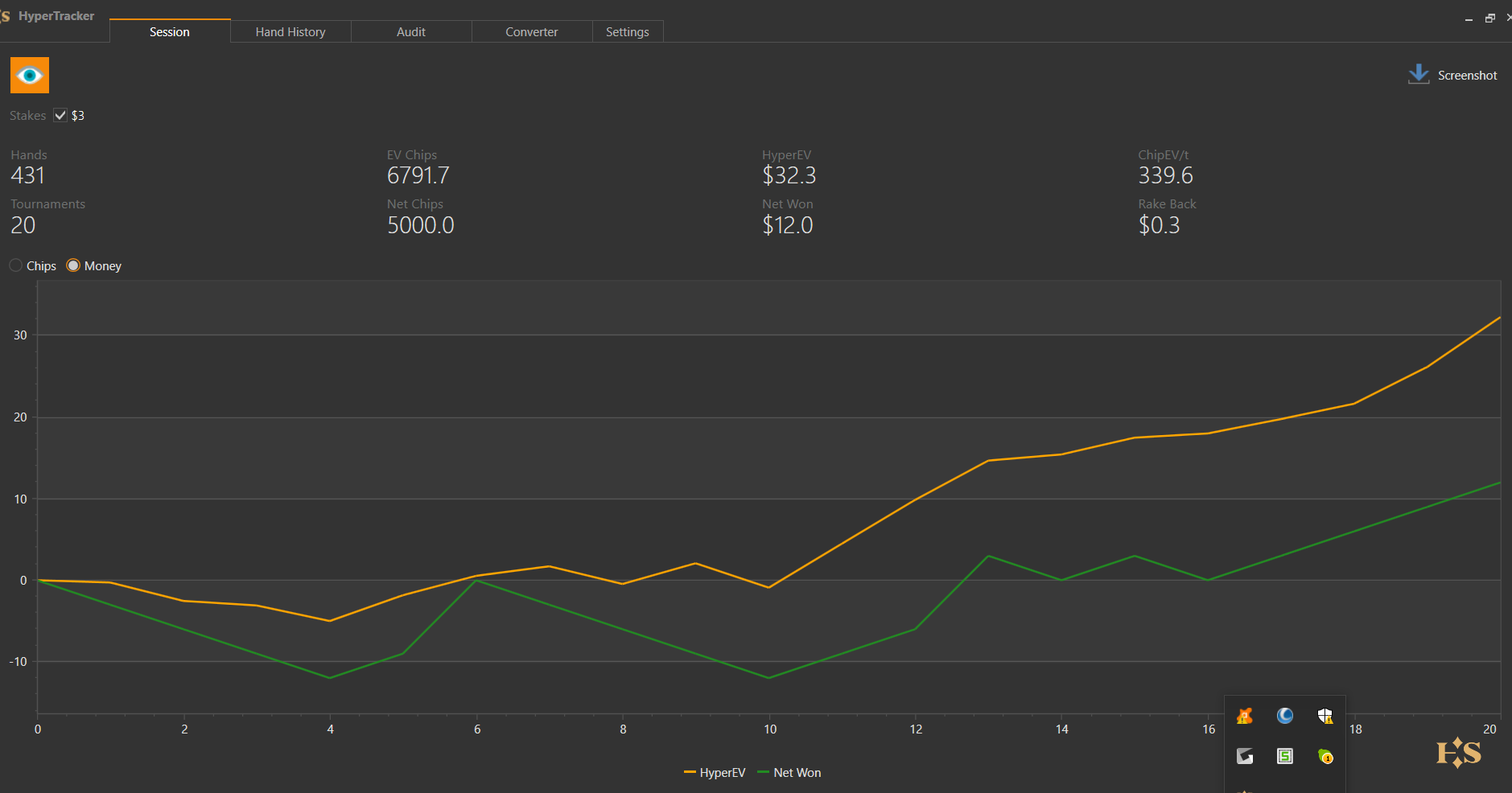Switch to the Settings tab
Screen dimensions: 1512x793
click(628, 31)
